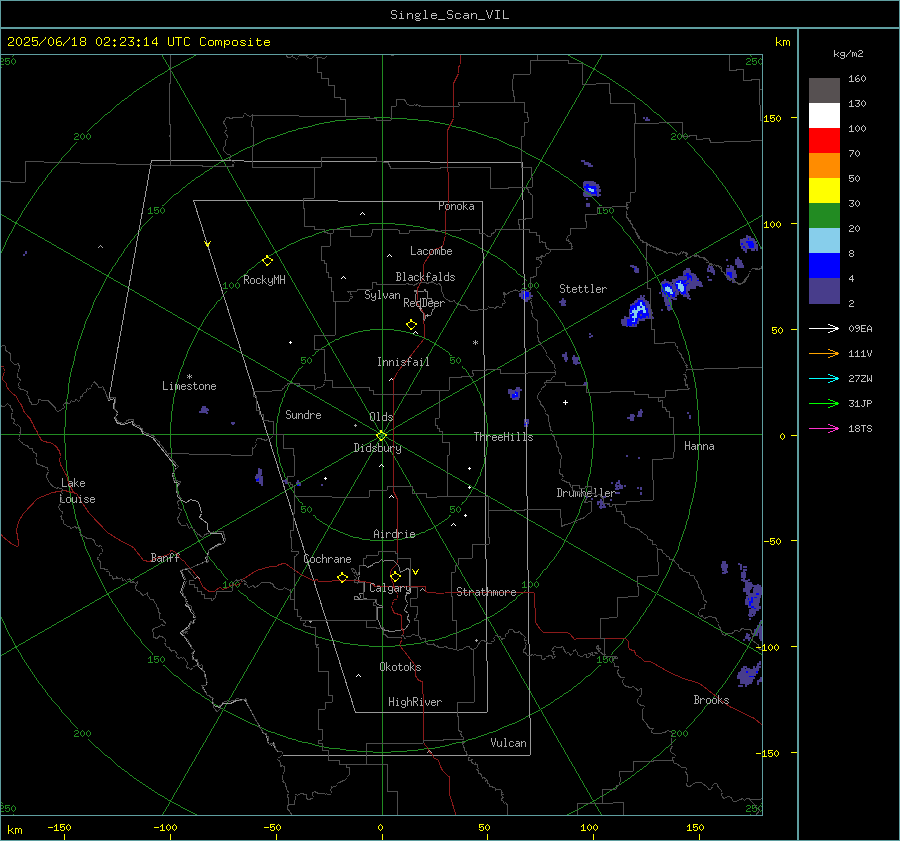This screenshot has height=841, width=900.
Task: Click the RedDeer city label
Action: (424, 303)
